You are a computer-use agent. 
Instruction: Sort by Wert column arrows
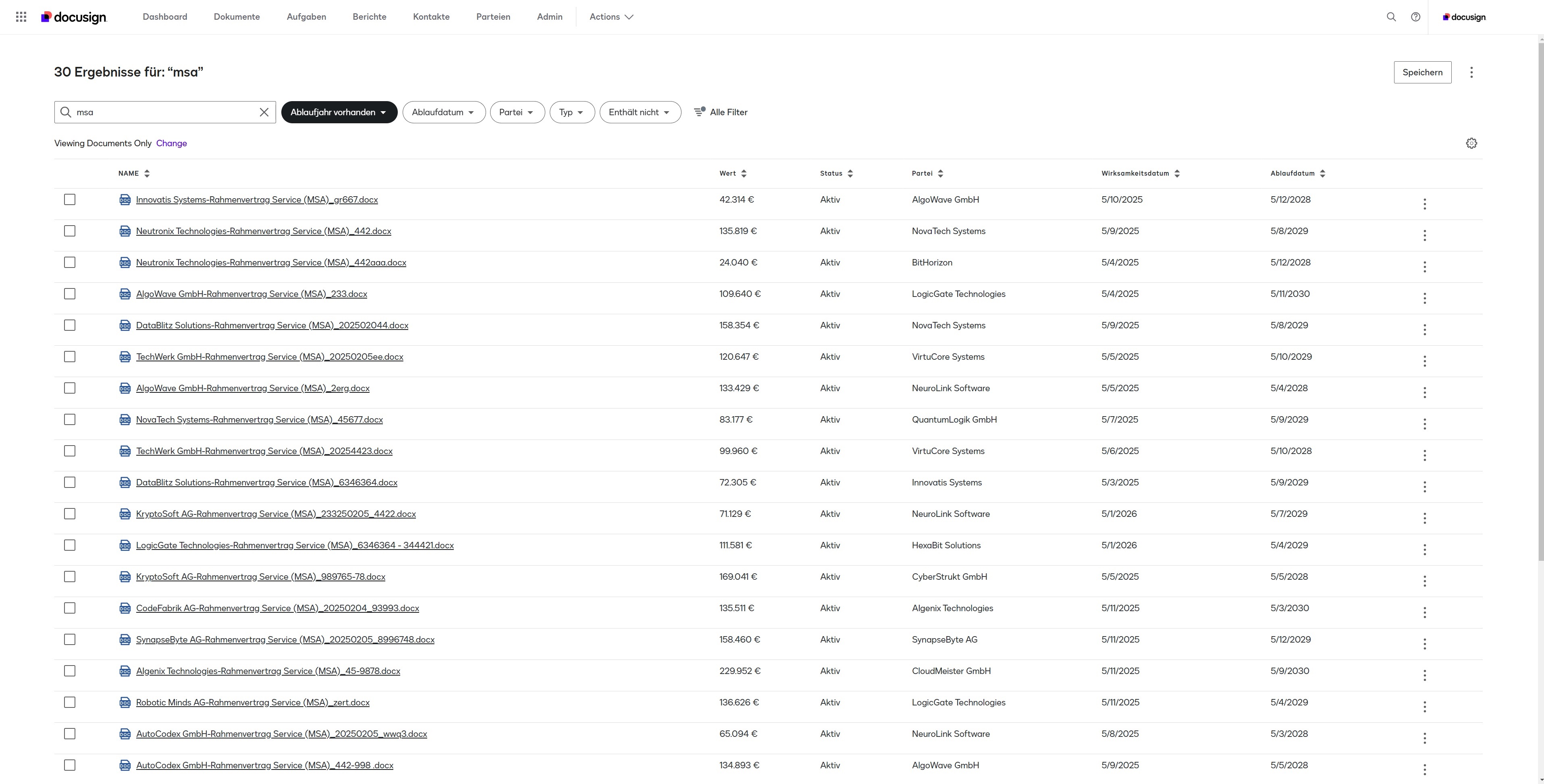(744, 174)
